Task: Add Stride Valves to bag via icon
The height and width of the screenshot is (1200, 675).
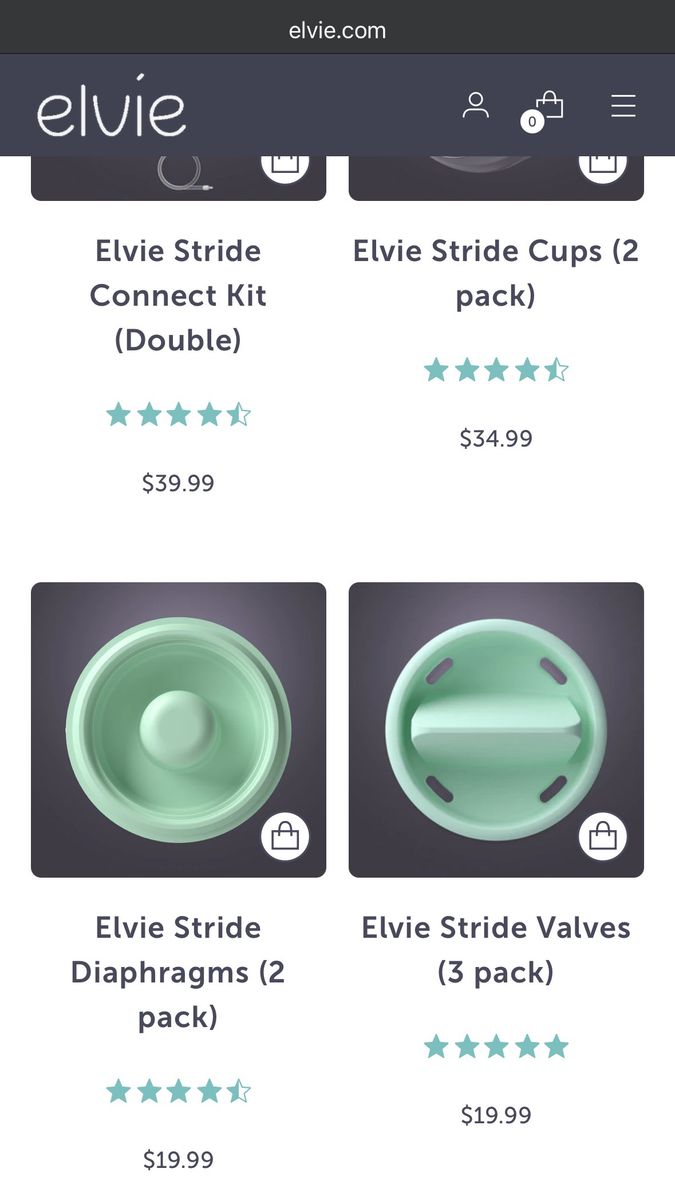Action: (603, 836)
